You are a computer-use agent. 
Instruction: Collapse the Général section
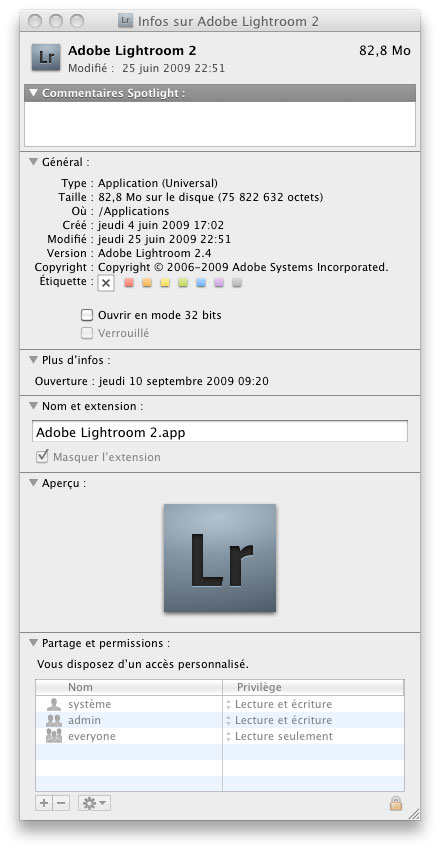click(x=34, y=162)
